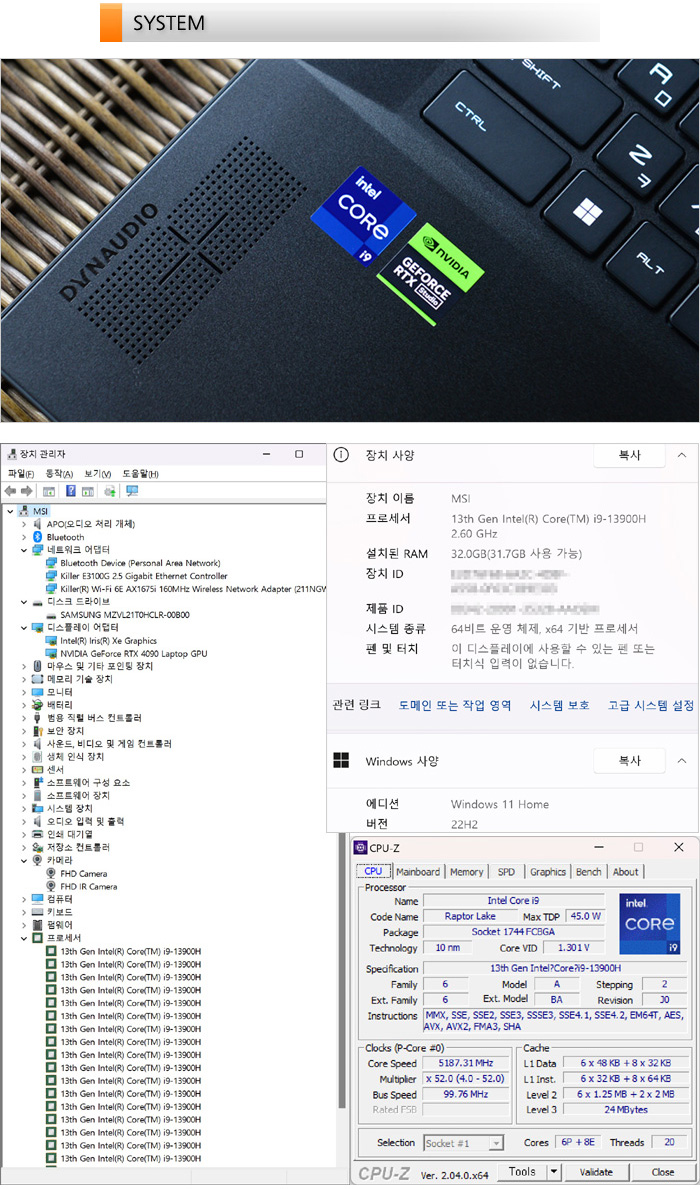Select the APO audio processing object row

[84, 524]
